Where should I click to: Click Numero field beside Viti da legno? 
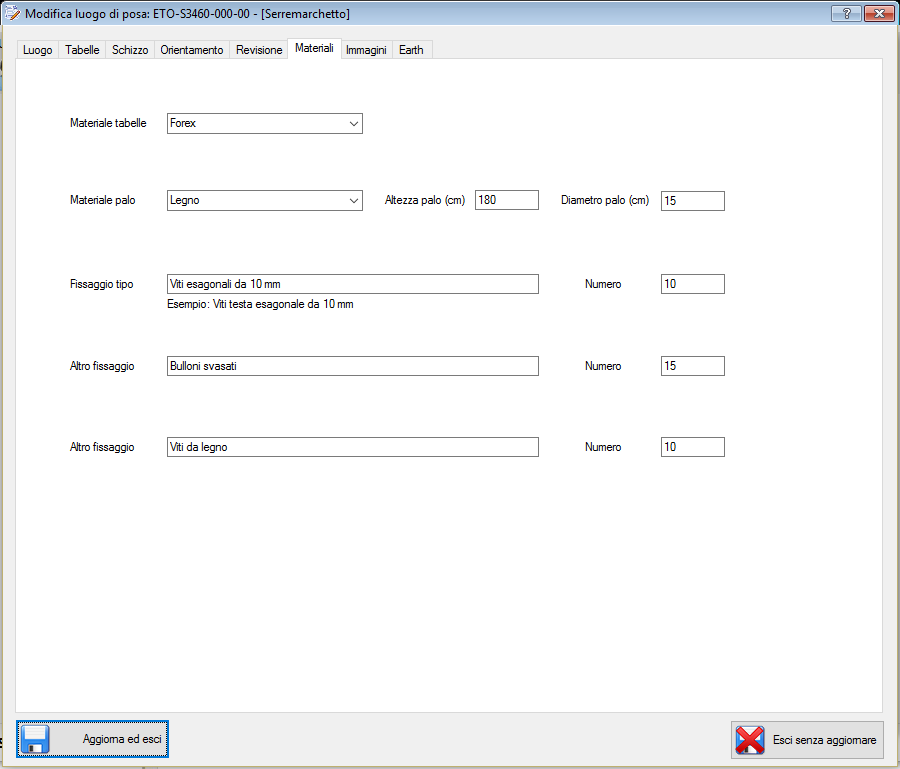pos(692,447)
